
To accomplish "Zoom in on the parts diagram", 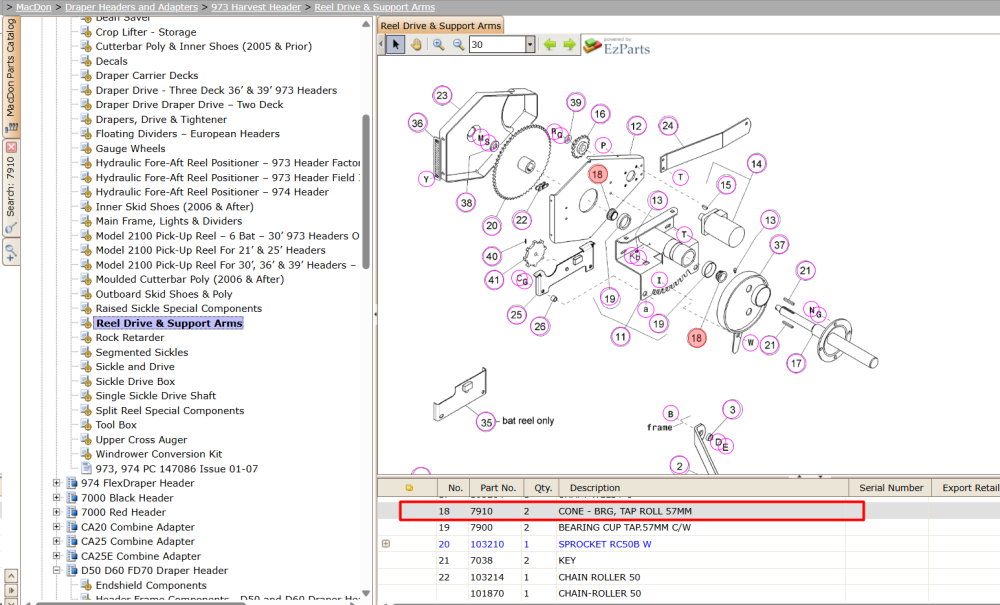I will (x=438, y=45).
